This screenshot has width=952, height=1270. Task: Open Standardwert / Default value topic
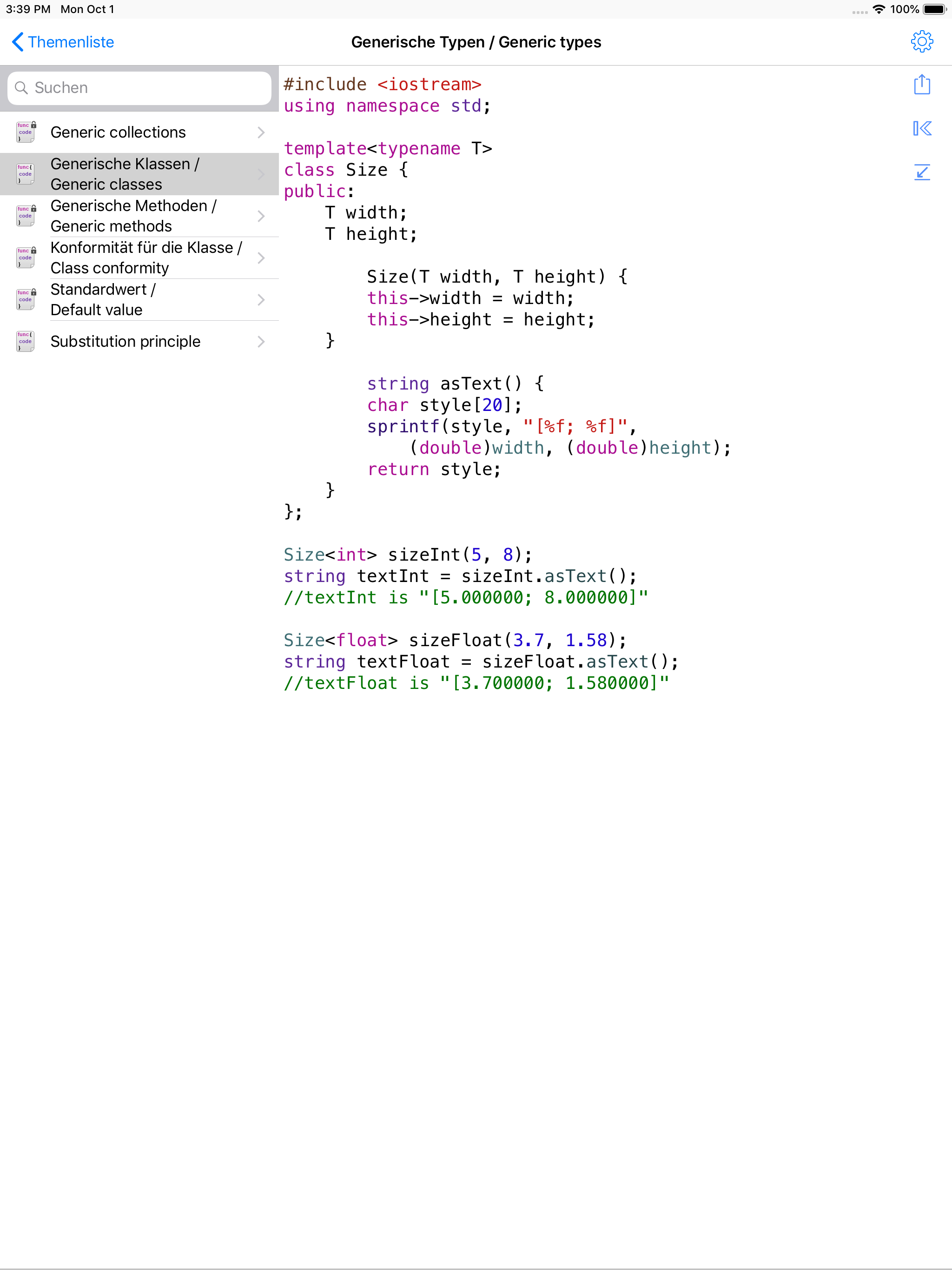(x=139, y=300)
